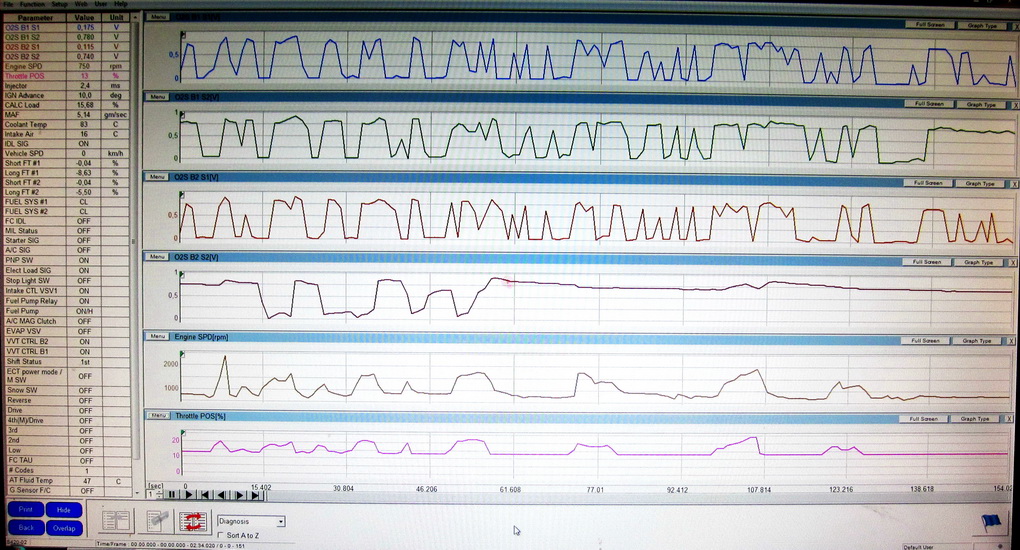Screen dimensions: 1020x550
Task: Open the Setup menu
Action: 60,4
